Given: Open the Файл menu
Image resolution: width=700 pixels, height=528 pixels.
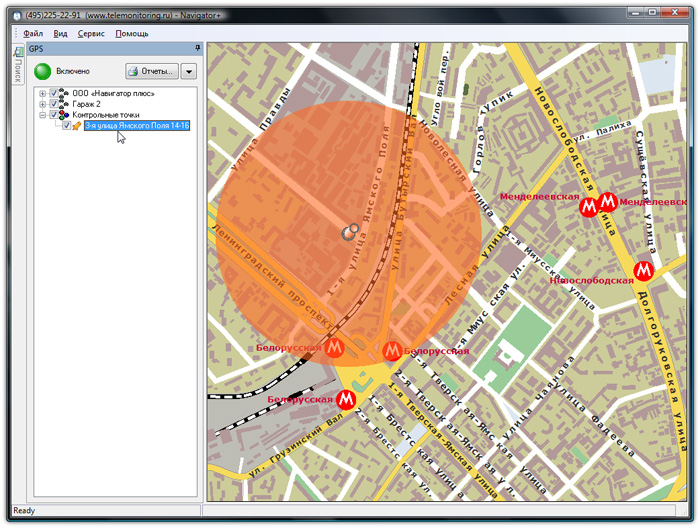Looking at the screenshot, I should coord(32,33).
